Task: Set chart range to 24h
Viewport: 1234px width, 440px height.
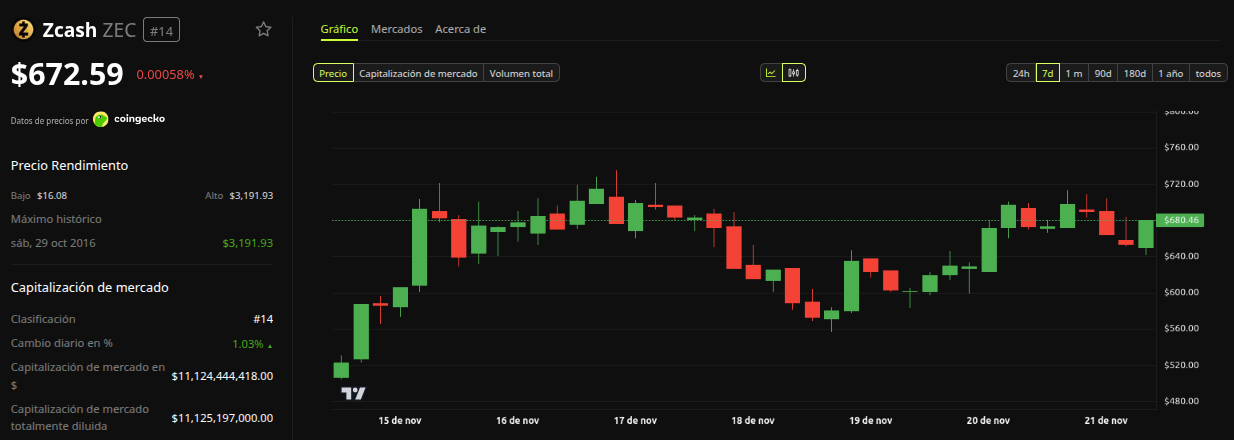Action: pos(1021,73)
